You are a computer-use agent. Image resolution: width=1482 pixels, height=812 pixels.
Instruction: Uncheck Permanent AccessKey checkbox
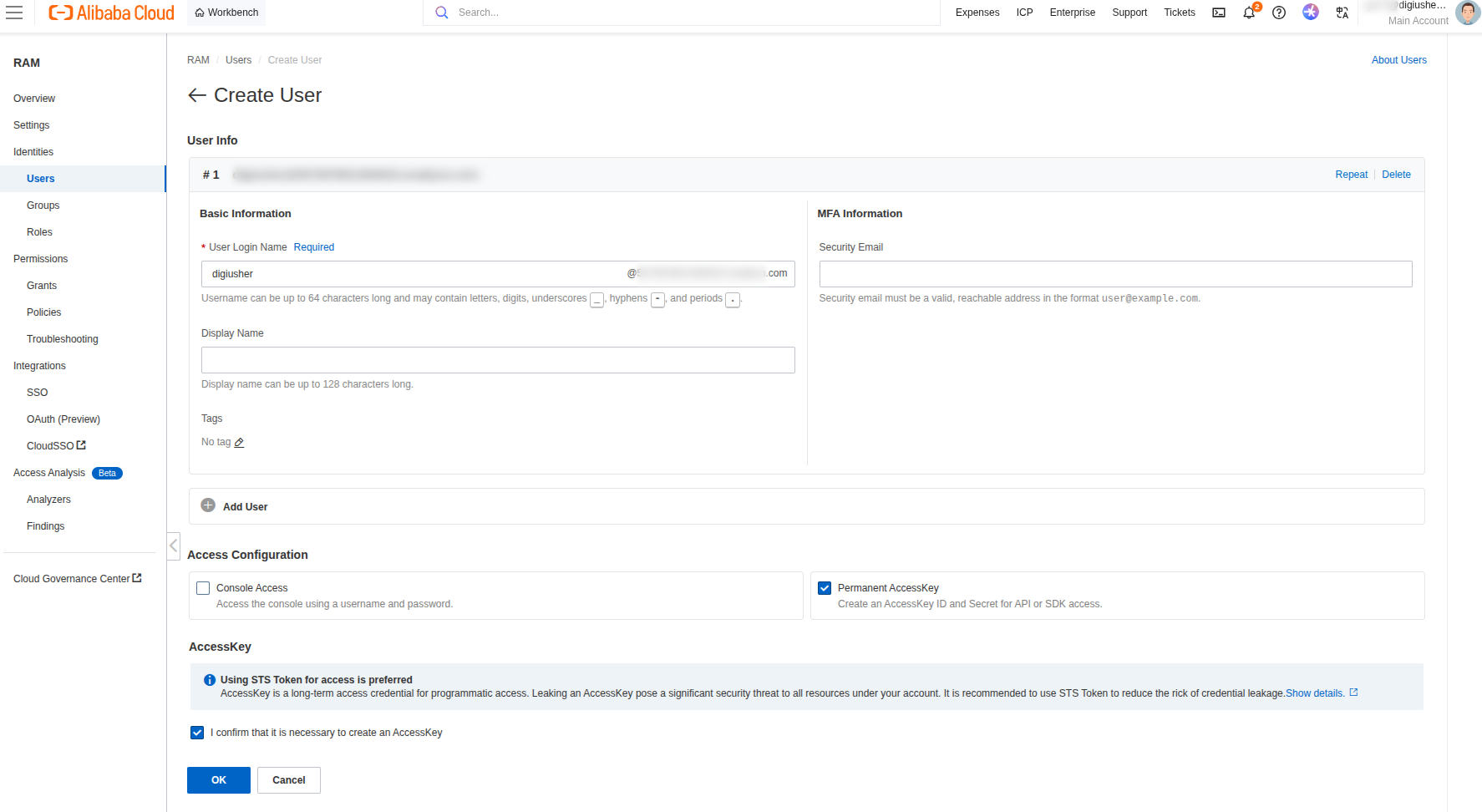(825, 588)
